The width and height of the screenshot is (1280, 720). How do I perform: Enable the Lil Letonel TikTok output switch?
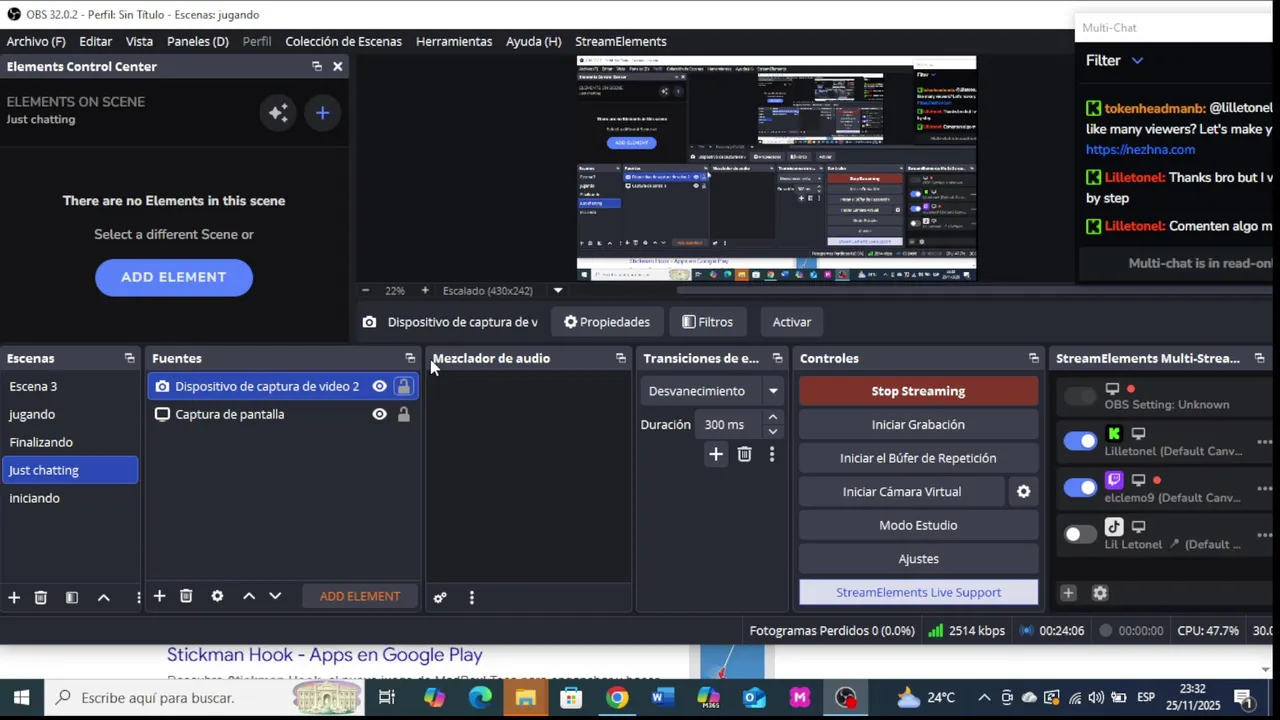1080,535
